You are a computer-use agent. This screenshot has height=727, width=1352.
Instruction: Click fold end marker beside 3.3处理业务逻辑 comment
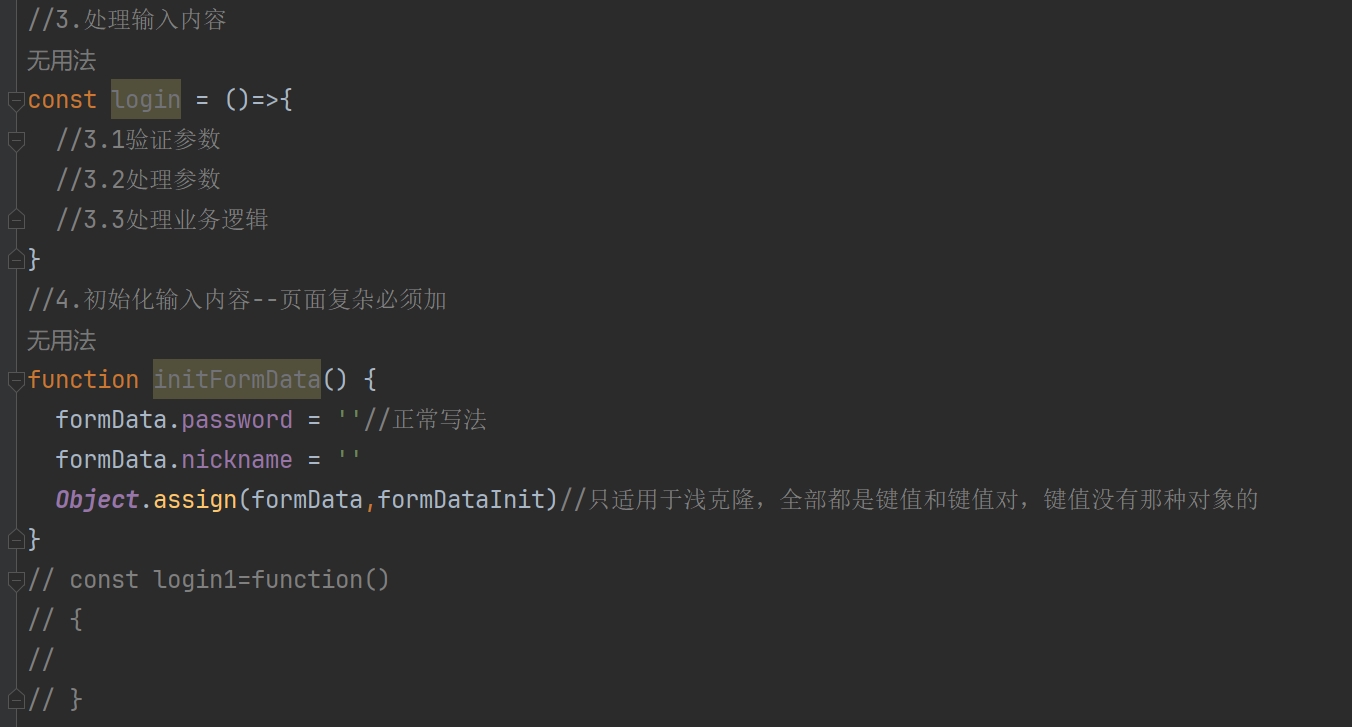(16, 220)
